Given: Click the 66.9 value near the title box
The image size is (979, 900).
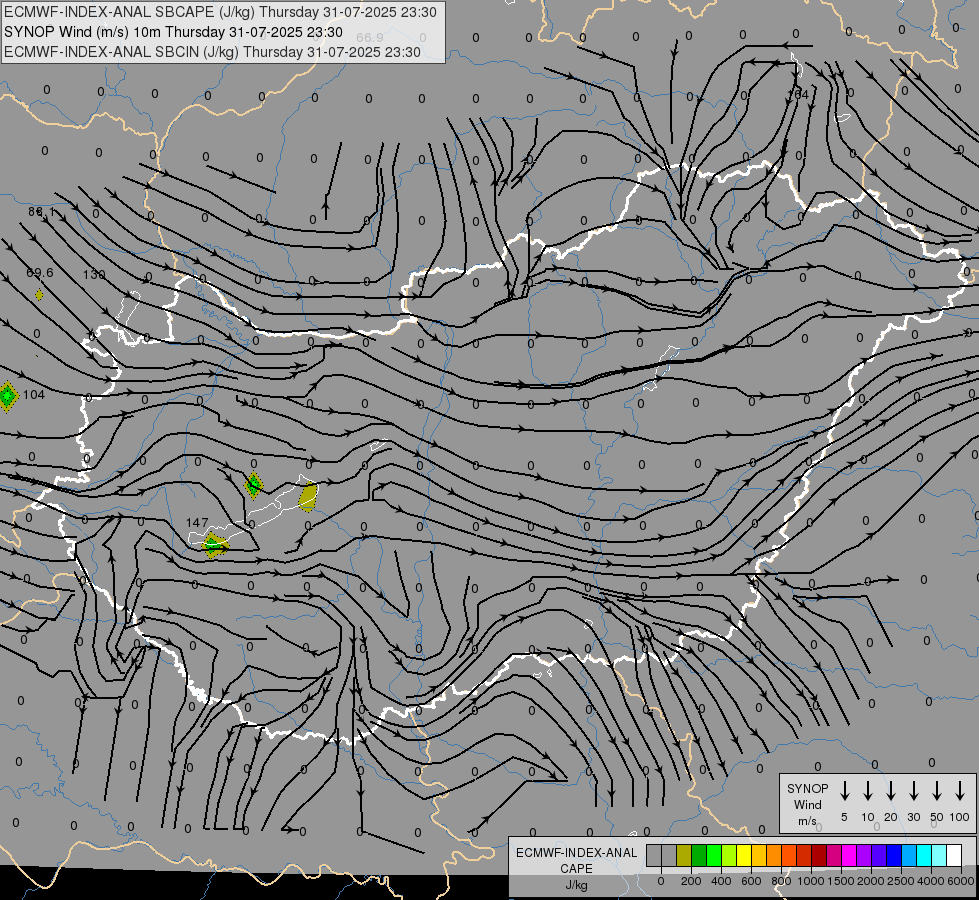Looking at the screenshot, I should pos(370,37).
